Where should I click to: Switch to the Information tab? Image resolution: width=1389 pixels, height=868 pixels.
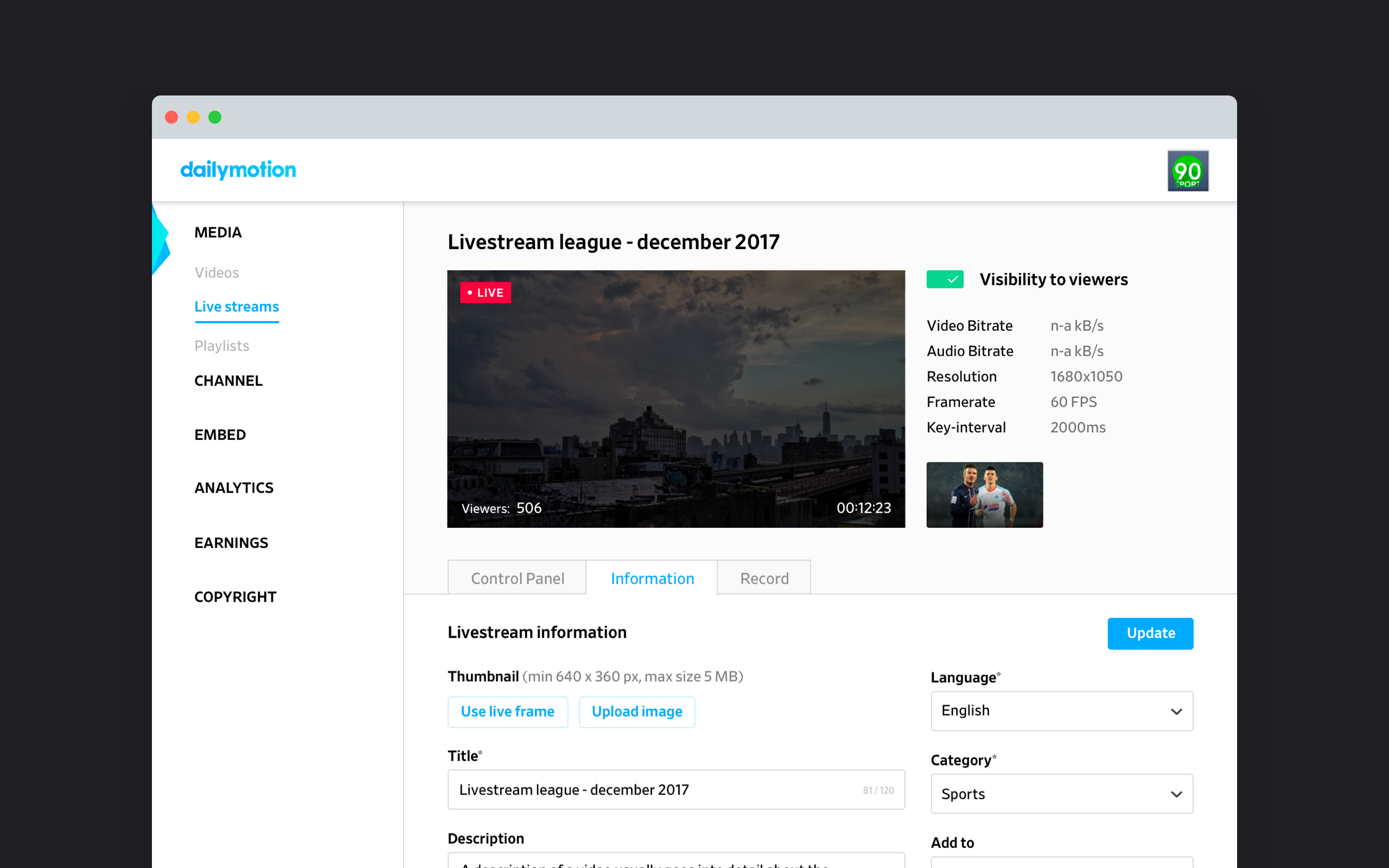pos(652,578)
